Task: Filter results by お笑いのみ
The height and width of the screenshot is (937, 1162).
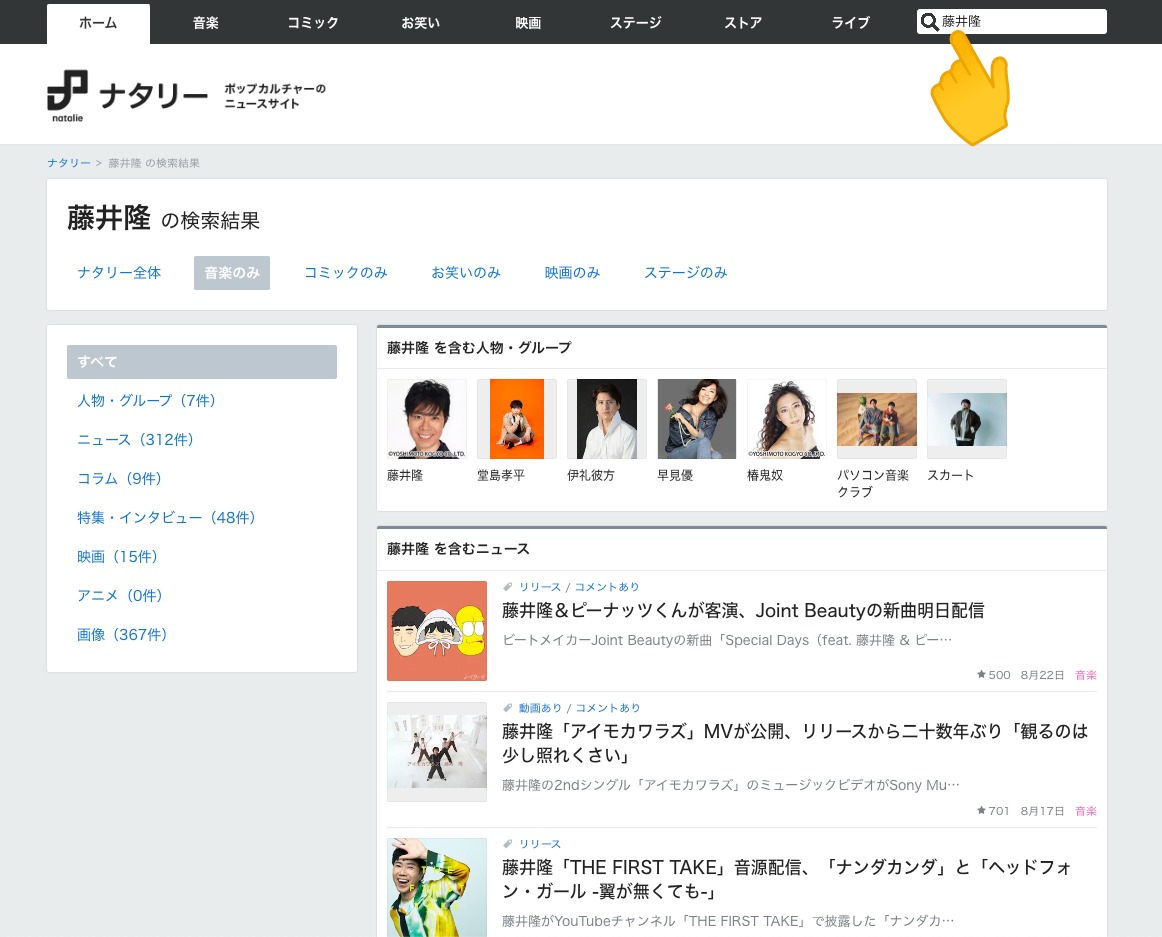Action: 466,272
